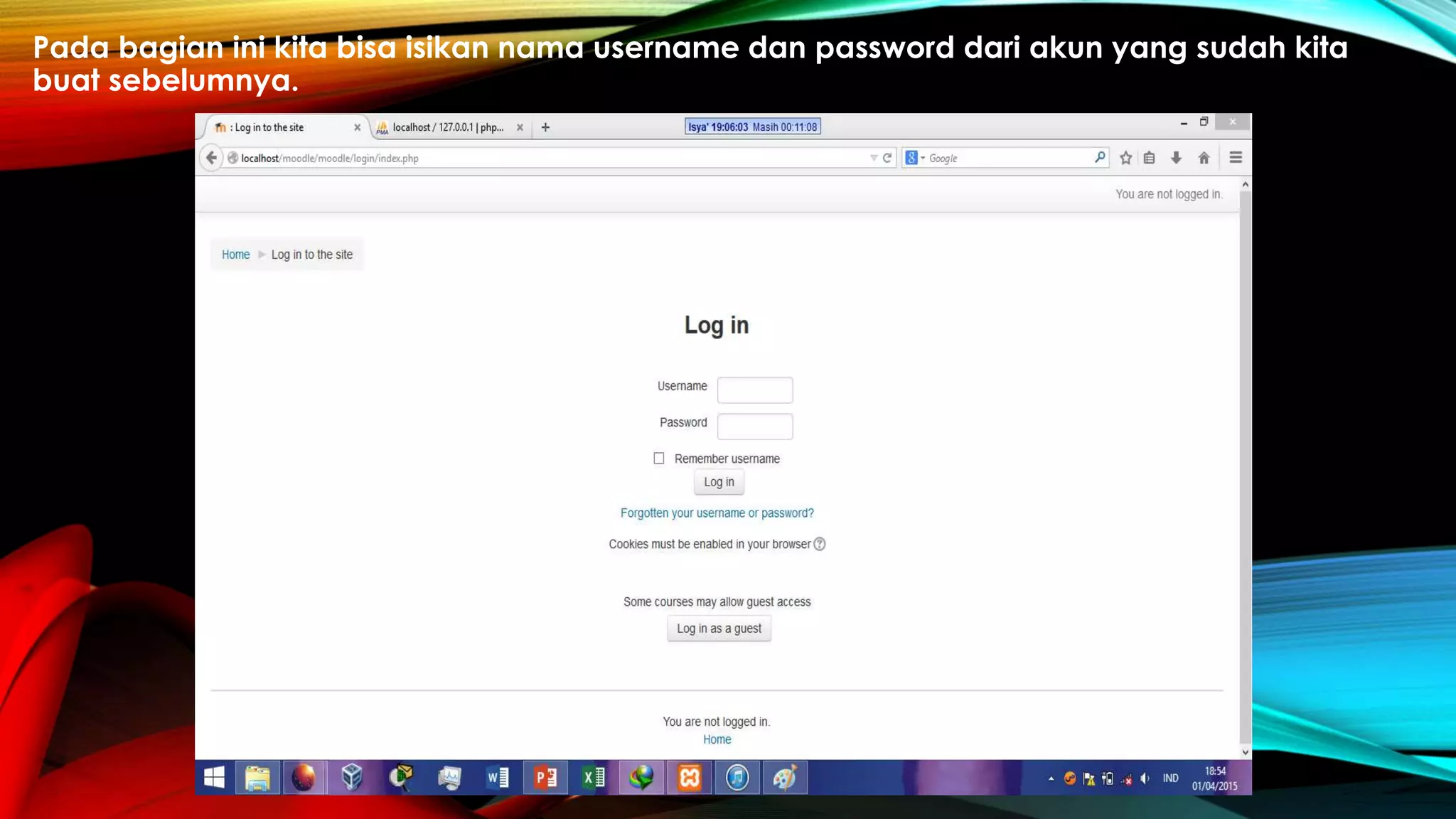Click the volume speaker tray icon
Screen dimensions: 1456x819
pyautogui.click(x=1145, y=778)
